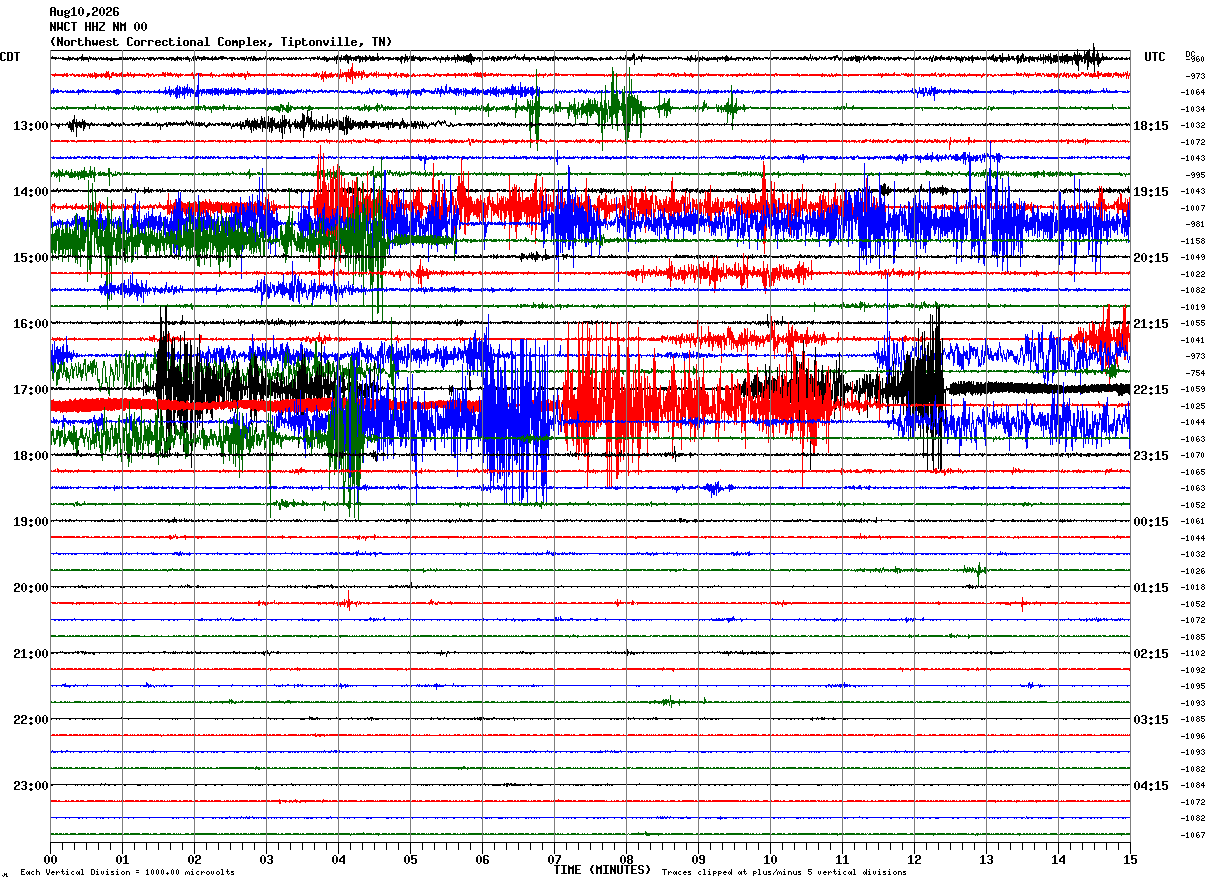The height and width of the screenshot is (886, 1210).
Task: Click the 22:15 UTC time label
Action: click(x=1151, y=390)
